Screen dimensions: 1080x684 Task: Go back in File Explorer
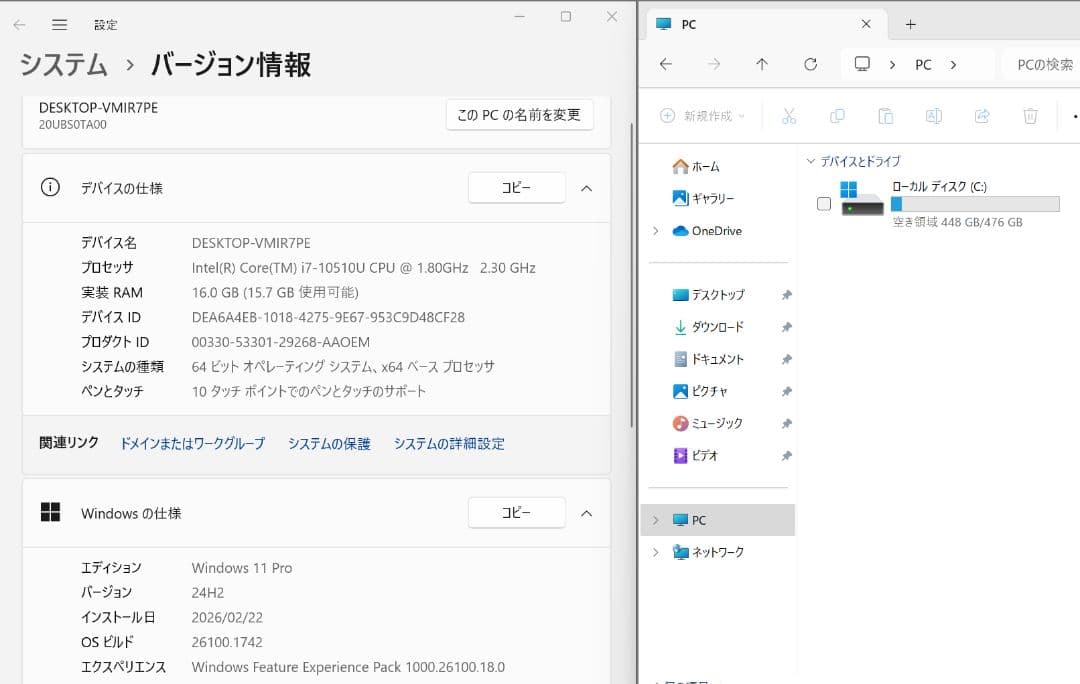click(665, 64)
